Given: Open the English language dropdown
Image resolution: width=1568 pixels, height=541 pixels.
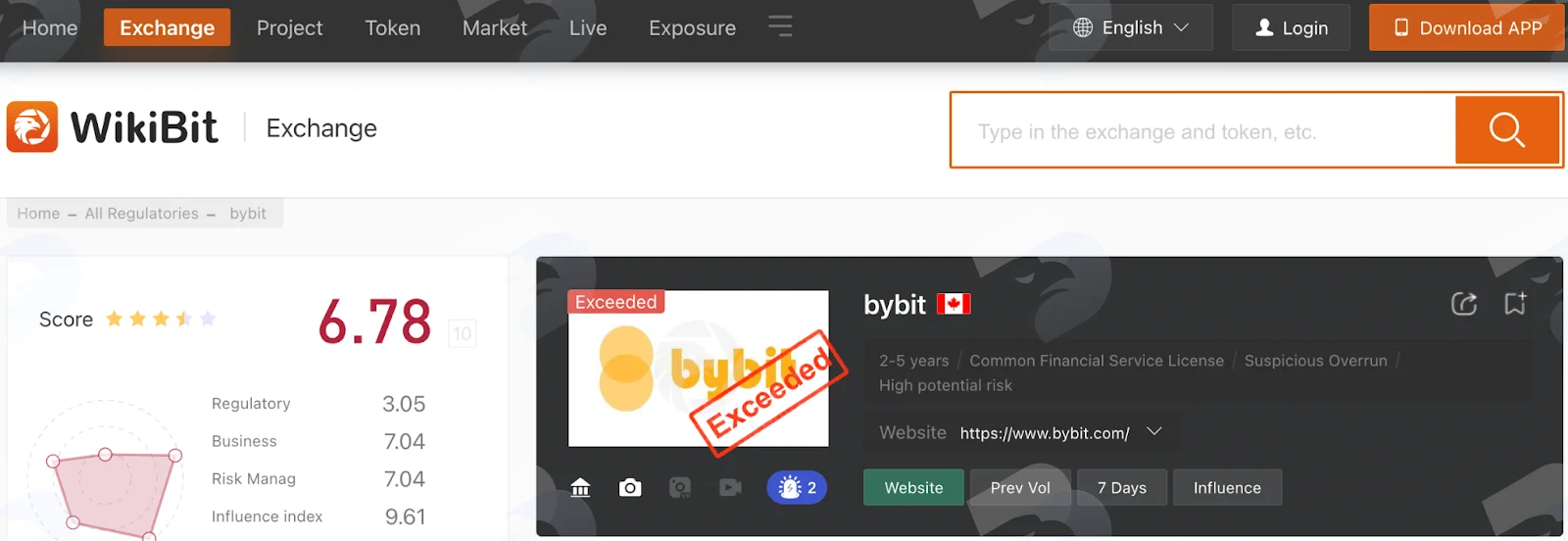Looking at the screenshot, I should click(x=1131, y=27).
